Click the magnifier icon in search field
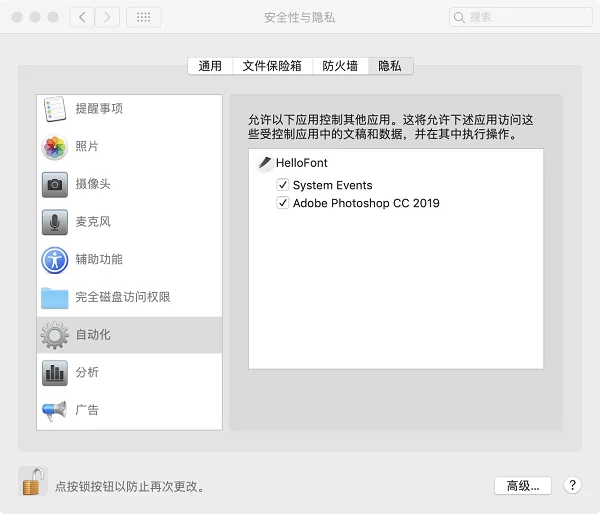This screenshot has width=600, height=514. [459, 17]
